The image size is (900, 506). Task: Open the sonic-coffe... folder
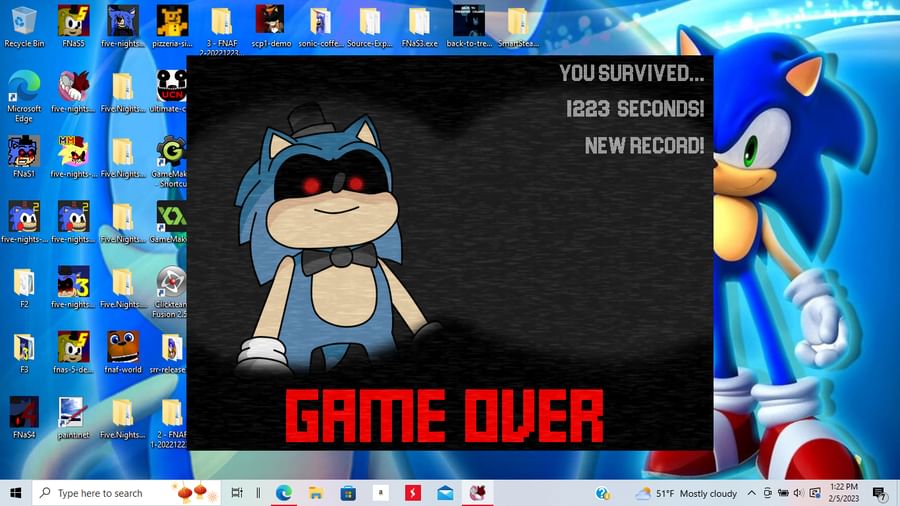[x=320, y=26]
